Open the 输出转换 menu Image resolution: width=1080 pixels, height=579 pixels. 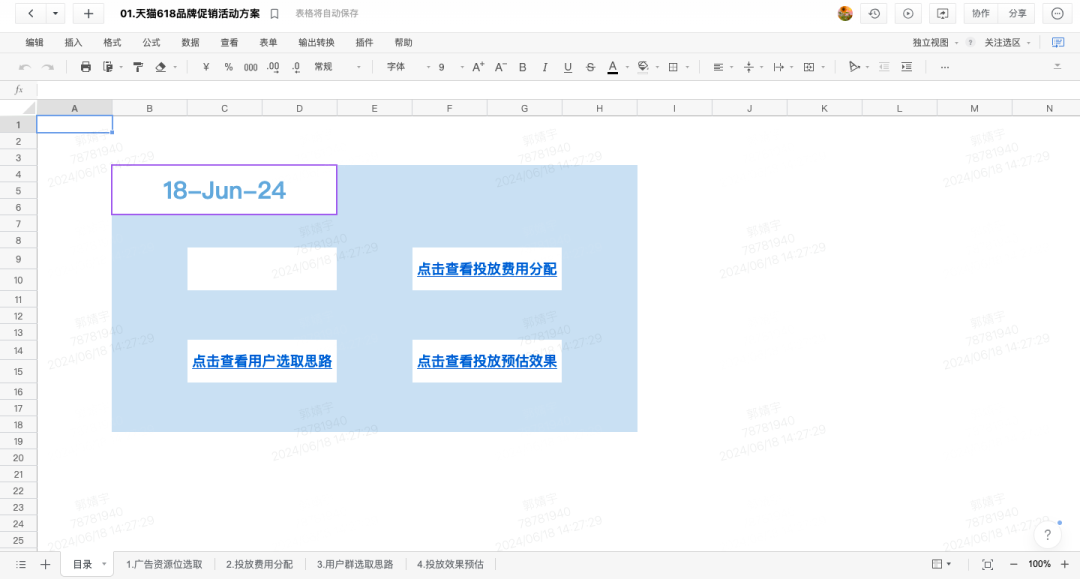[x=316, y=43]
